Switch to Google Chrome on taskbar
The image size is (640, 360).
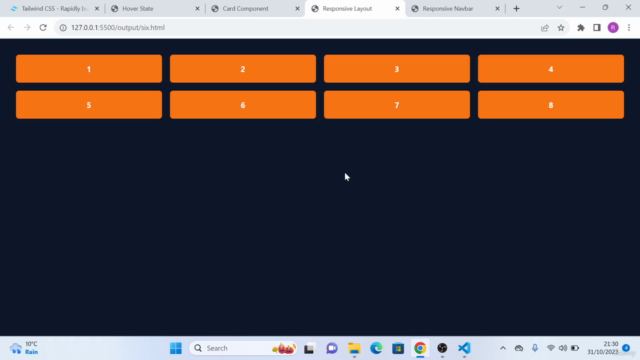(x=420, y=348)
